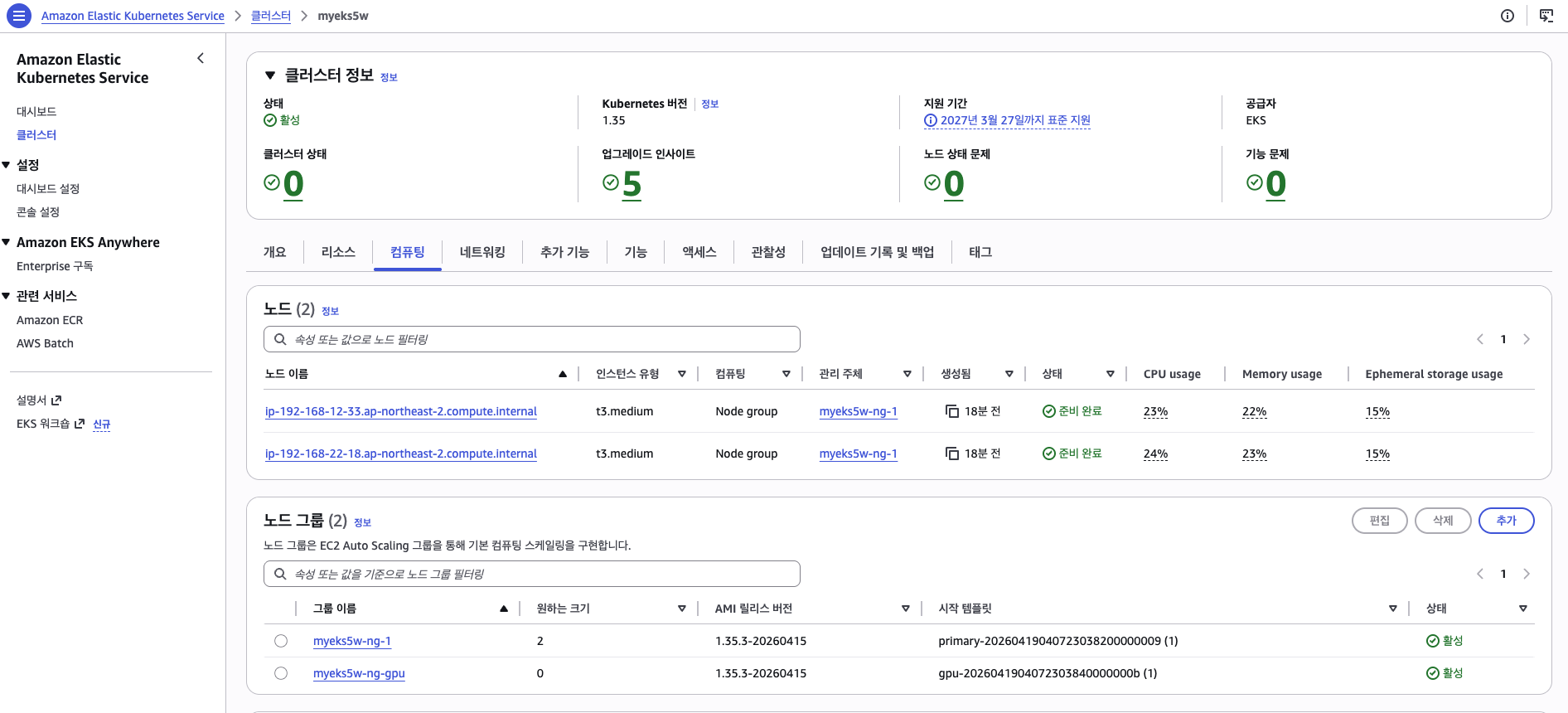Open node ip-192-168-22-18 details link
The image size is (1568, 713).
coord(401,454)
